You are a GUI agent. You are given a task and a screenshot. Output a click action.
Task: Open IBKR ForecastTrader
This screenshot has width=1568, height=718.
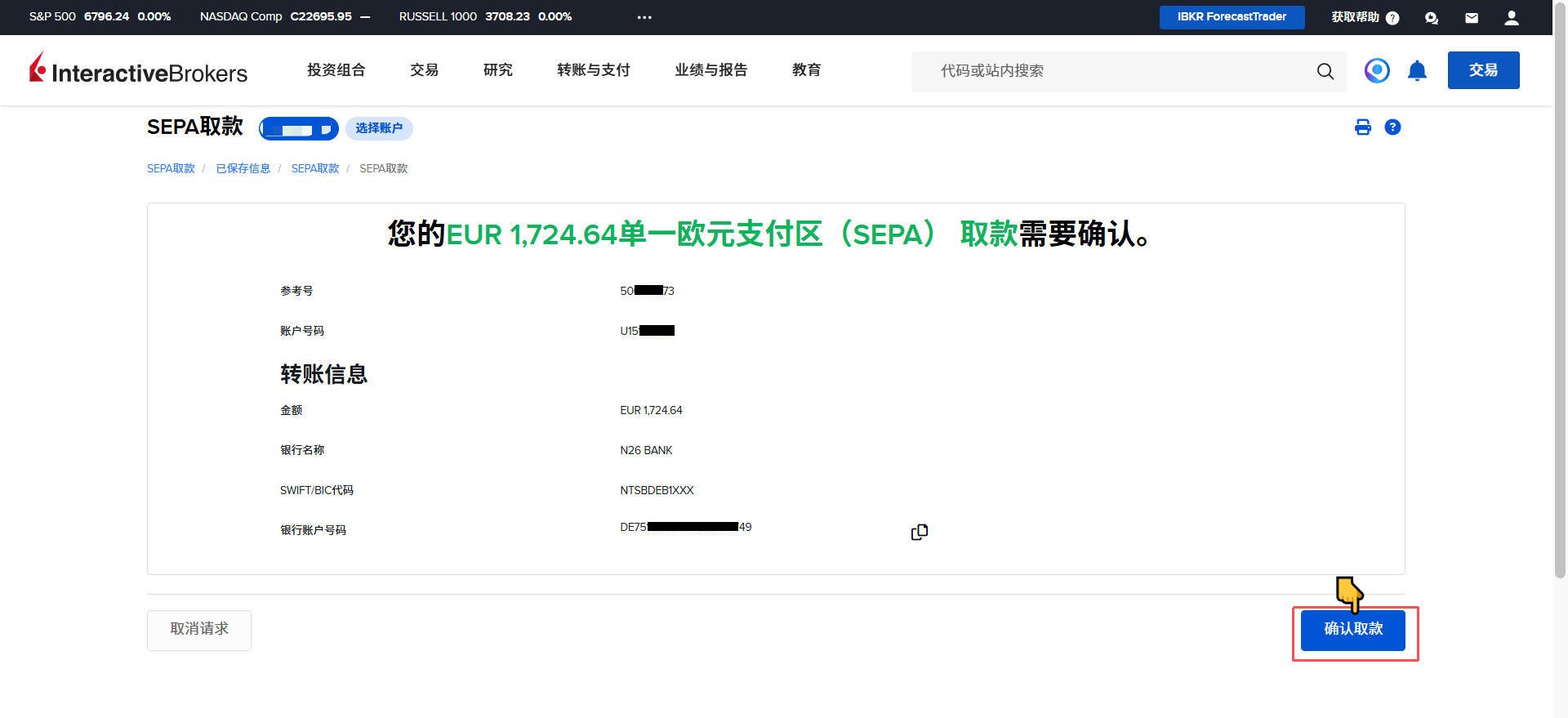point(1232,17)
